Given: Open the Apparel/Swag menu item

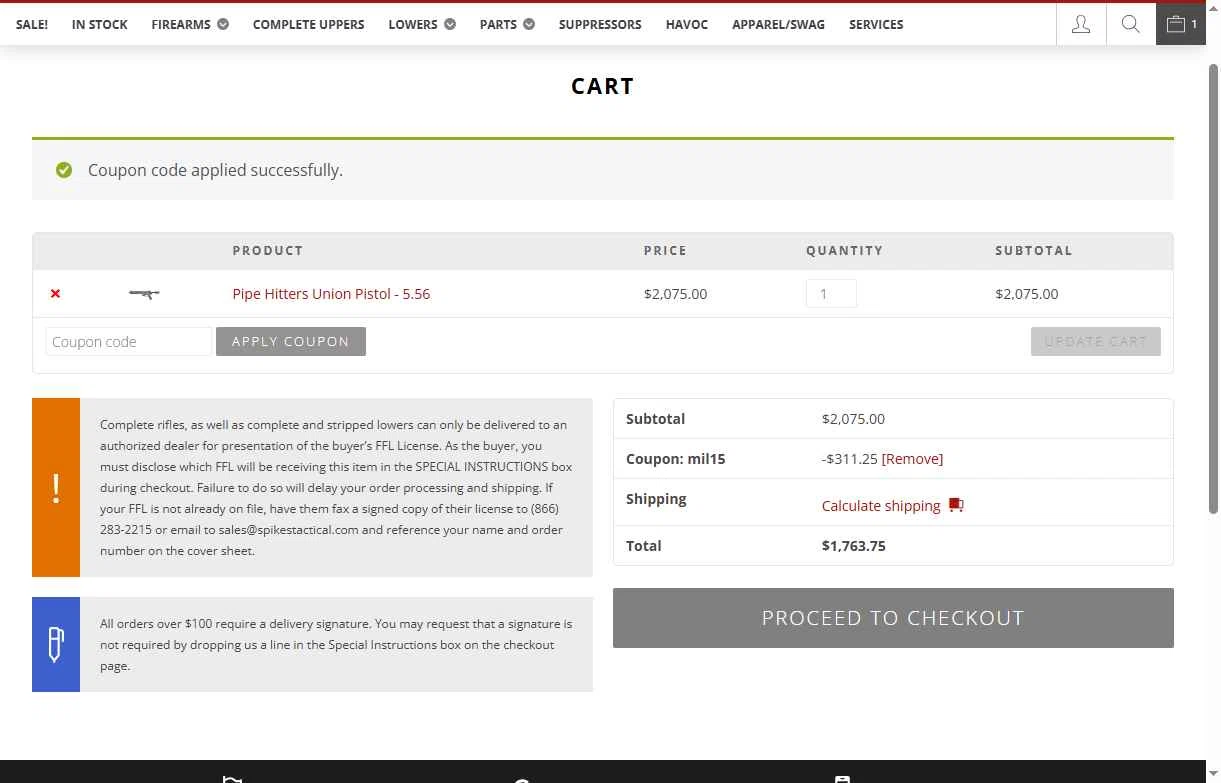Looking at the screenshot, I should [778, 24].
